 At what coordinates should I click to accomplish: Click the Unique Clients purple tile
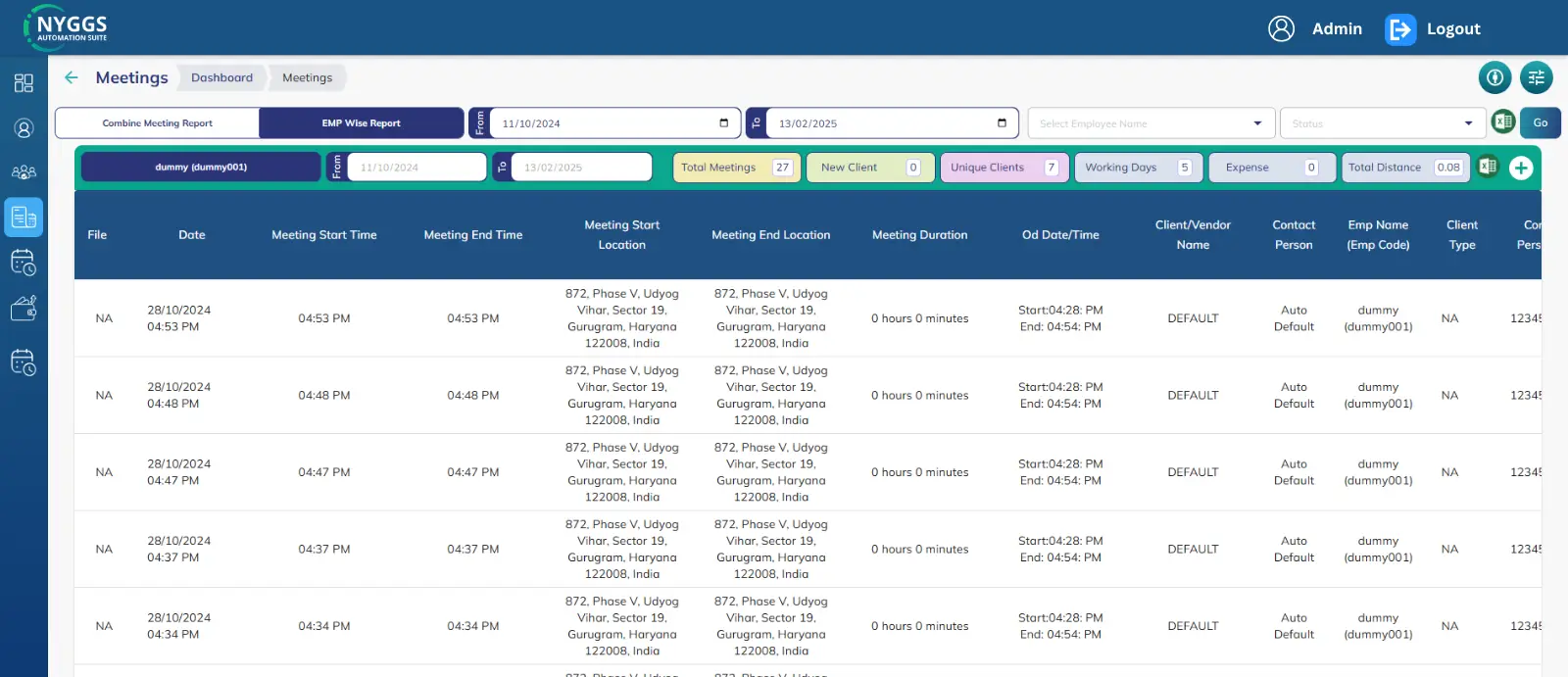click(x=1004, y=168)
